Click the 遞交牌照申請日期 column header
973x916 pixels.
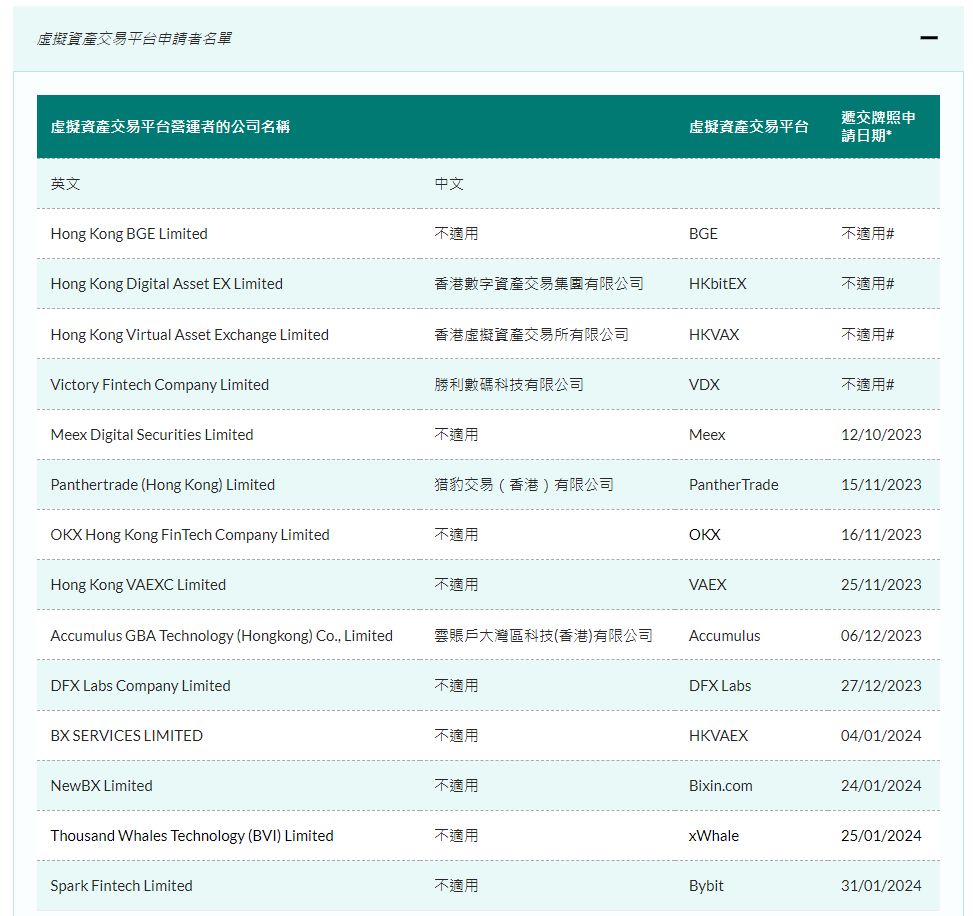coord(878,127)
